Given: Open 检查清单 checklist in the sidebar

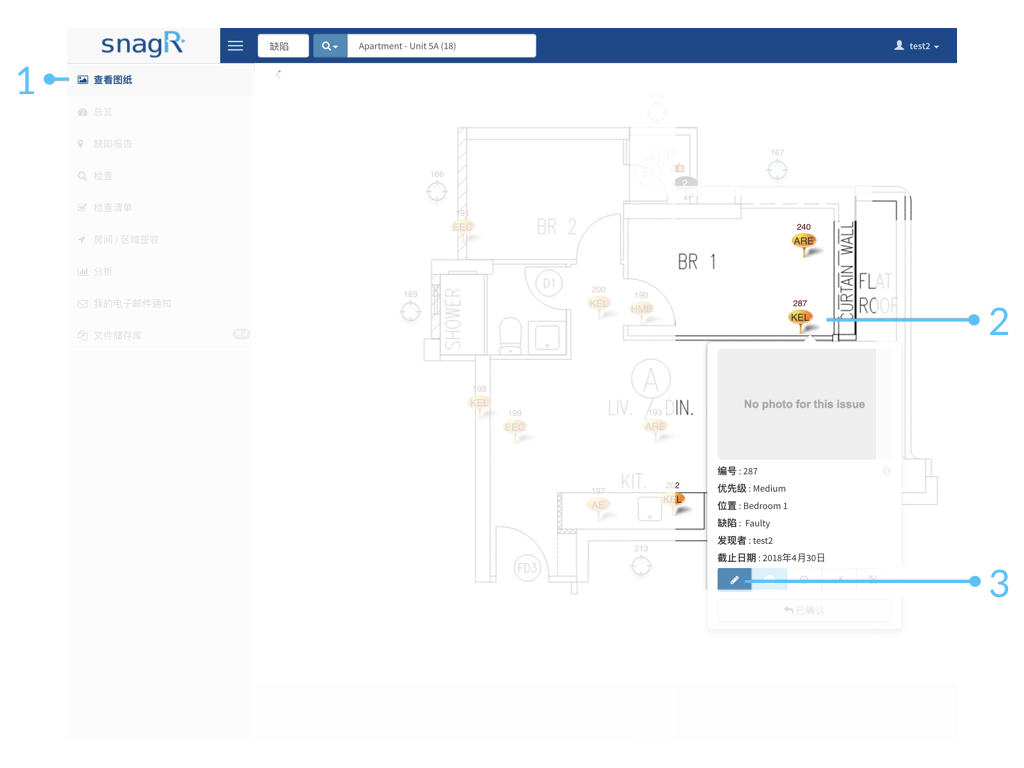Looking at the screenshot, I should point(160,208).
